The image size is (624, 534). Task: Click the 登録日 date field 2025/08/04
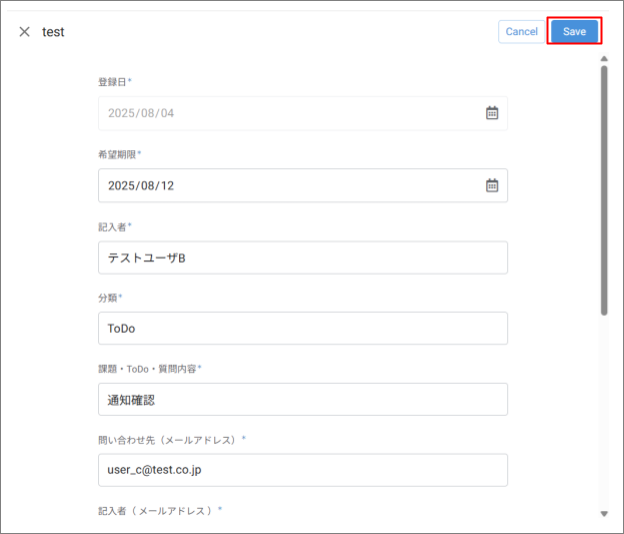tap(303, 113)
